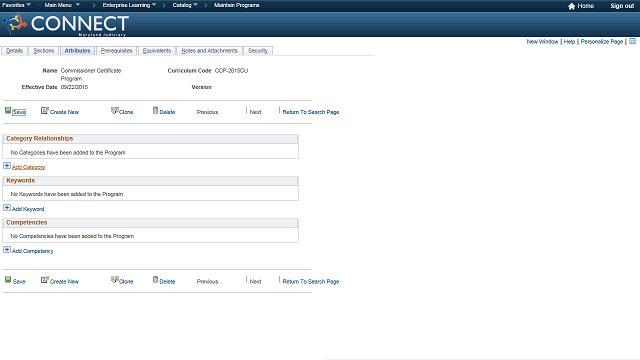Click the Add Category link
Image resolution: width=640 pixels, height=360 pixels.
point(28,167)
